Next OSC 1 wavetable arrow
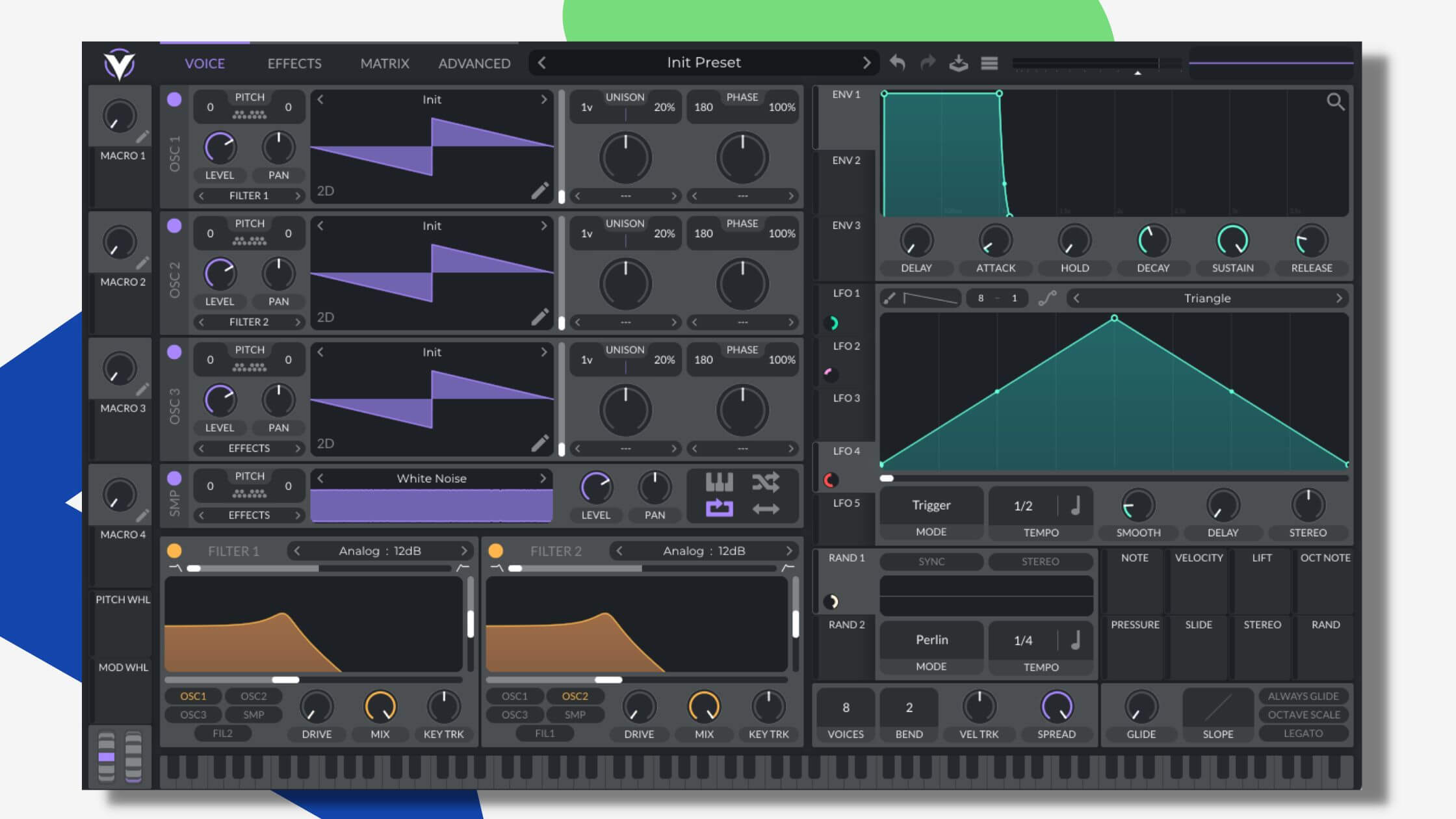 [x=544, y=99]
